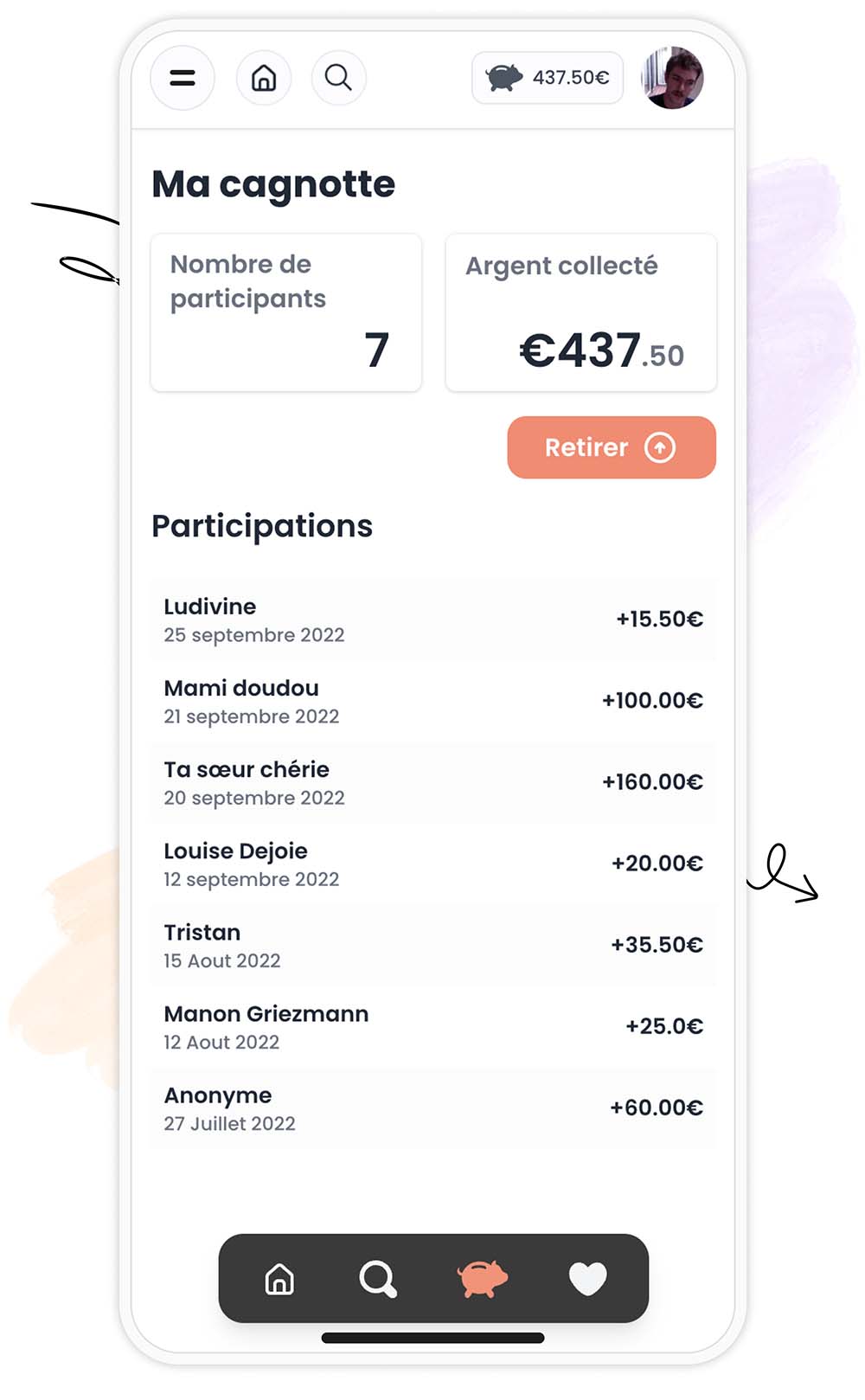Go home via bottom navigation bar
Image resolution: width=865 pixels, height=1400 pixels.
point(279,1279)
